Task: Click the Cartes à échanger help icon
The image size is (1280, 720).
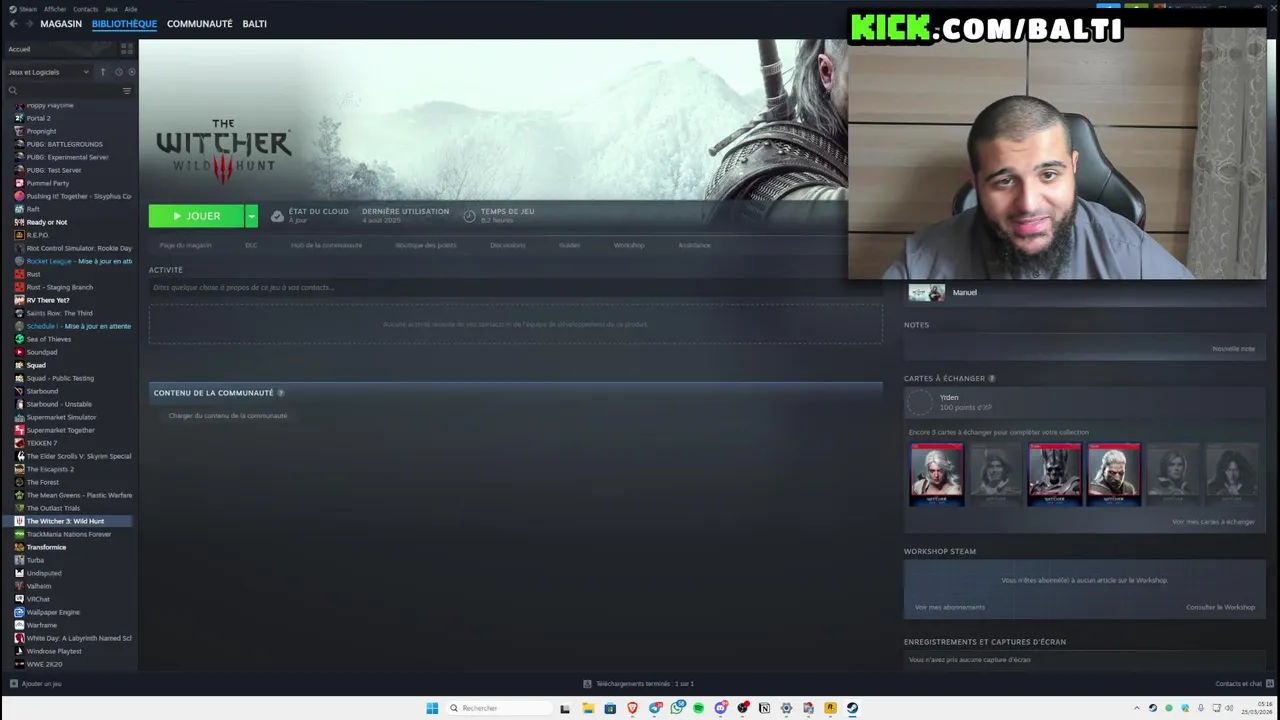Action: coord(992,379)
